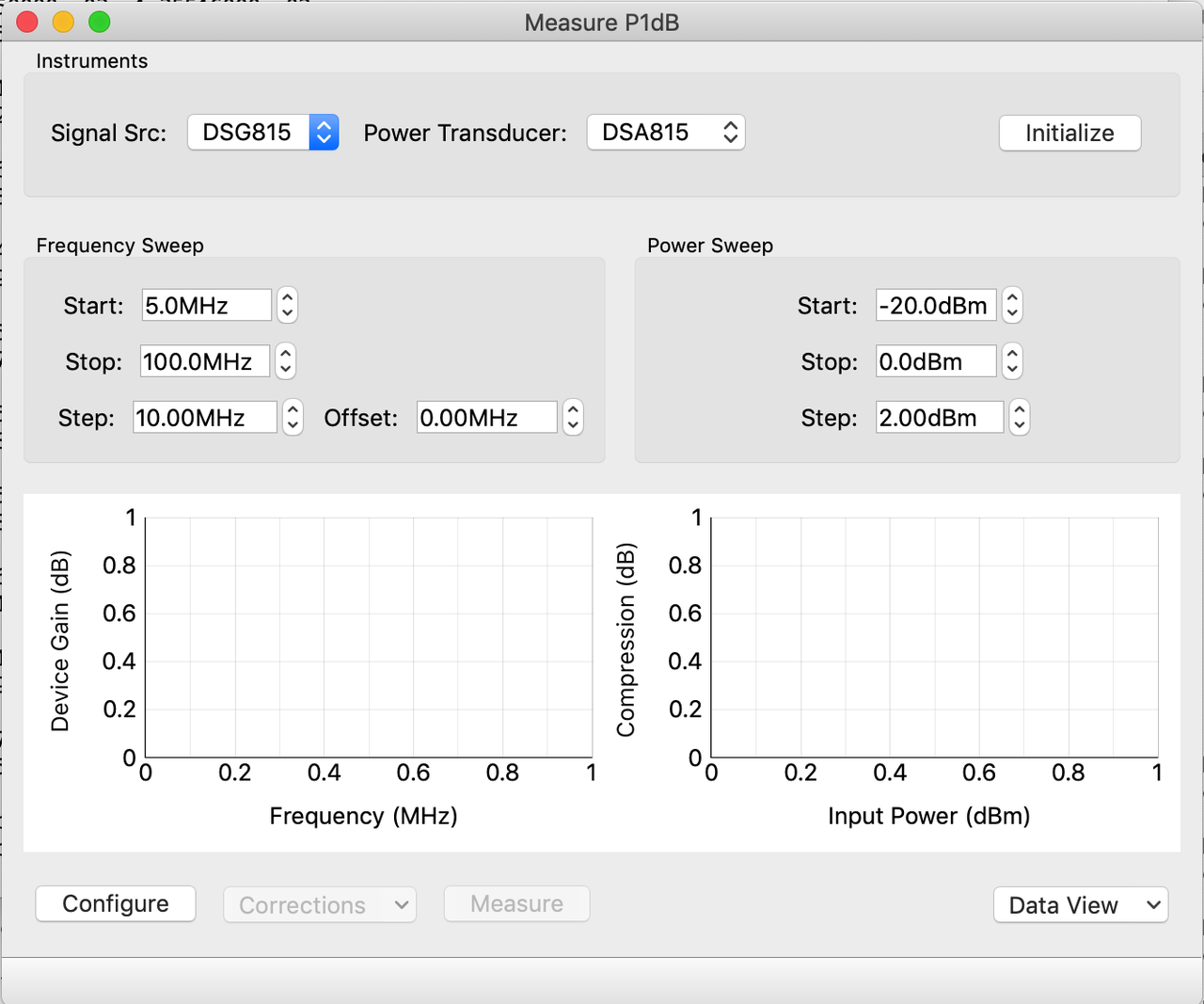Image resolution: width=1204 pixels, height=1004 pixels.
Task: Click the Power Sweep group label
Action: click(710, 246)
